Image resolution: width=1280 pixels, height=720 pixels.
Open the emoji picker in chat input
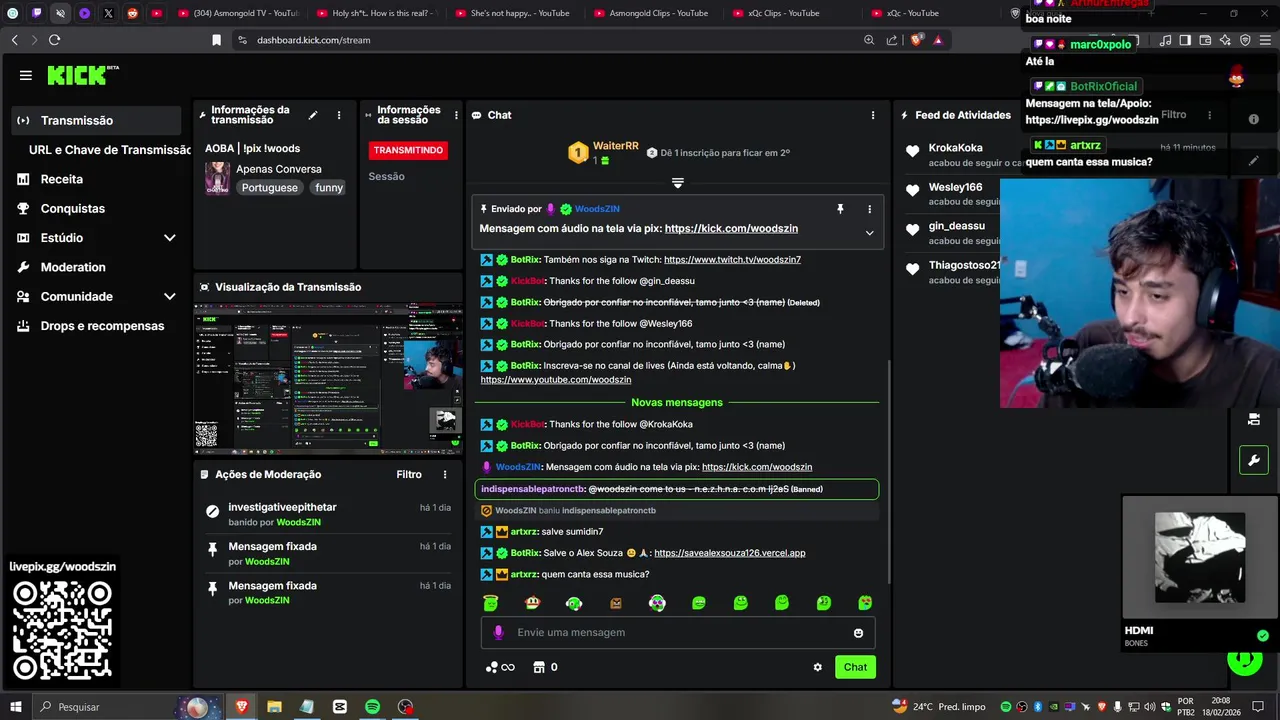pyautogui.click(x=858, y=633)
